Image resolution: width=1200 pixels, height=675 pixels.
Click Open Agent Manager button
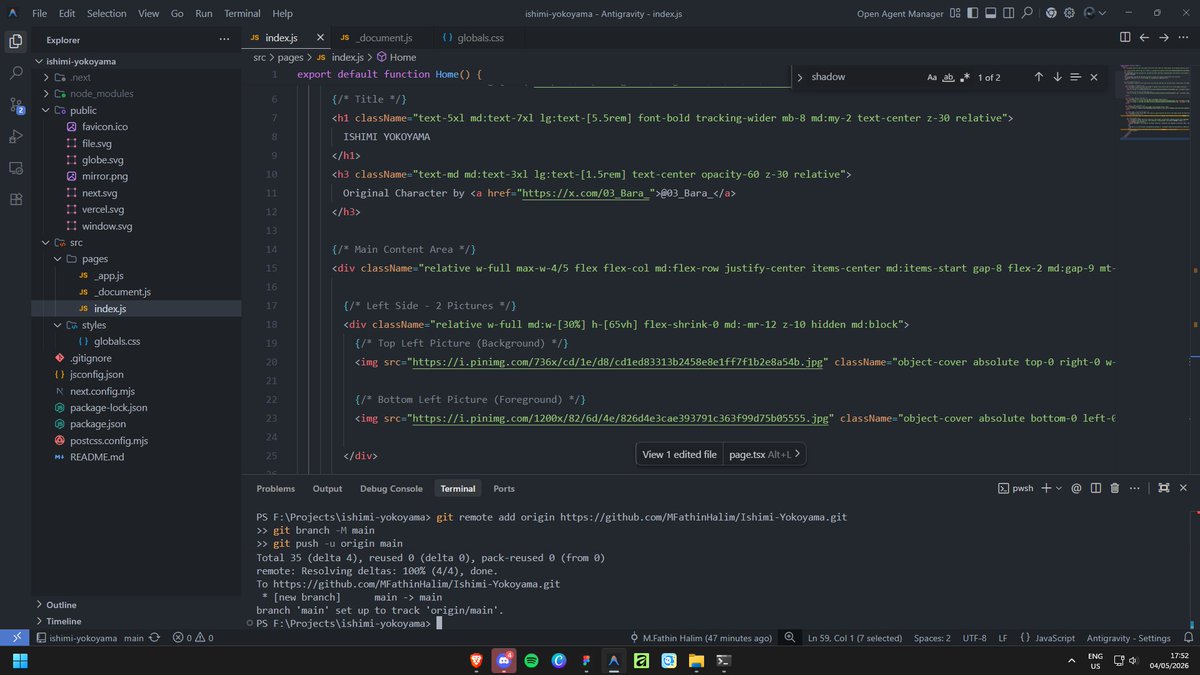point(898,14)
